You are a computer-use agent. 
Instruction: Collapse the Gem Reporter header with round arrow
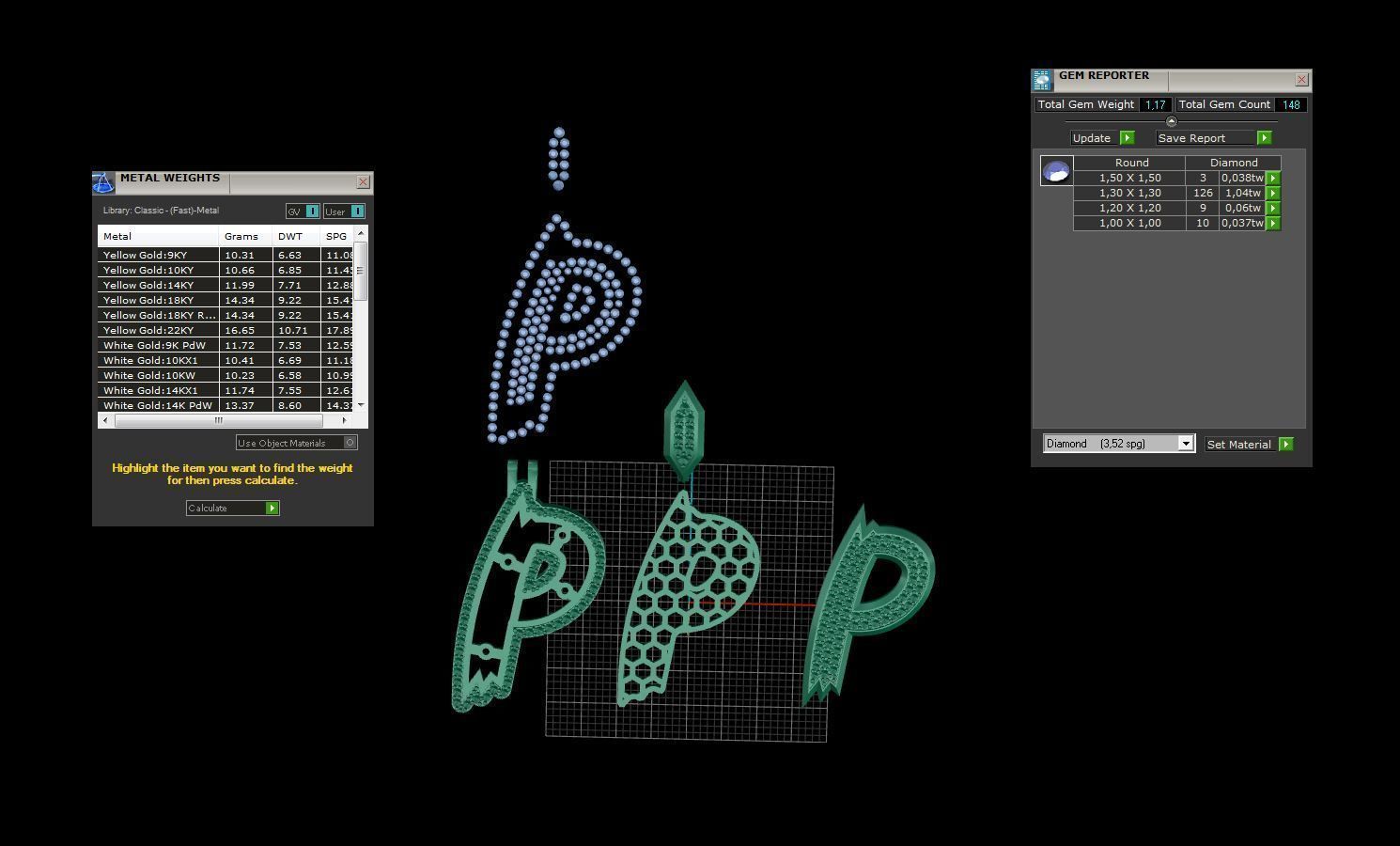coord(1171,121)
